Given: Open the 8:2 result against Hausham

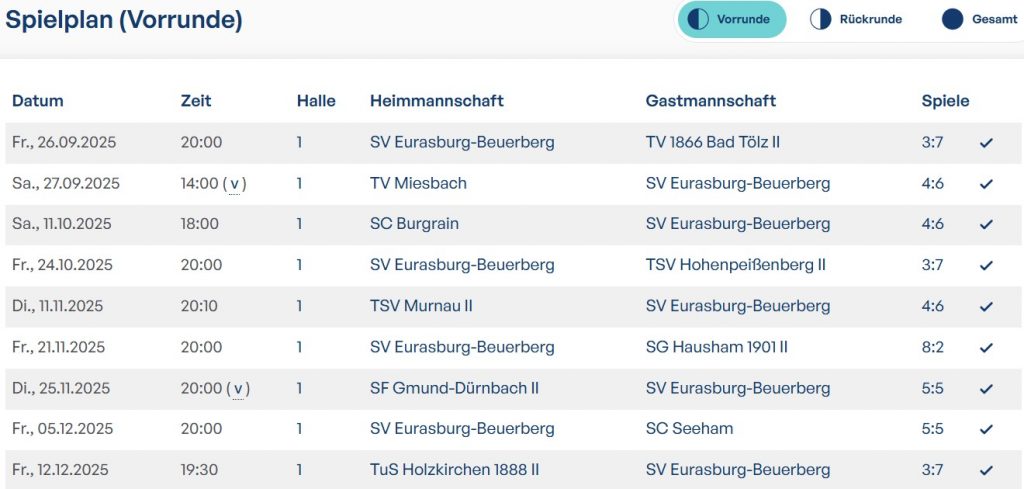Looking at the screenshot, I should click(932, 347).
